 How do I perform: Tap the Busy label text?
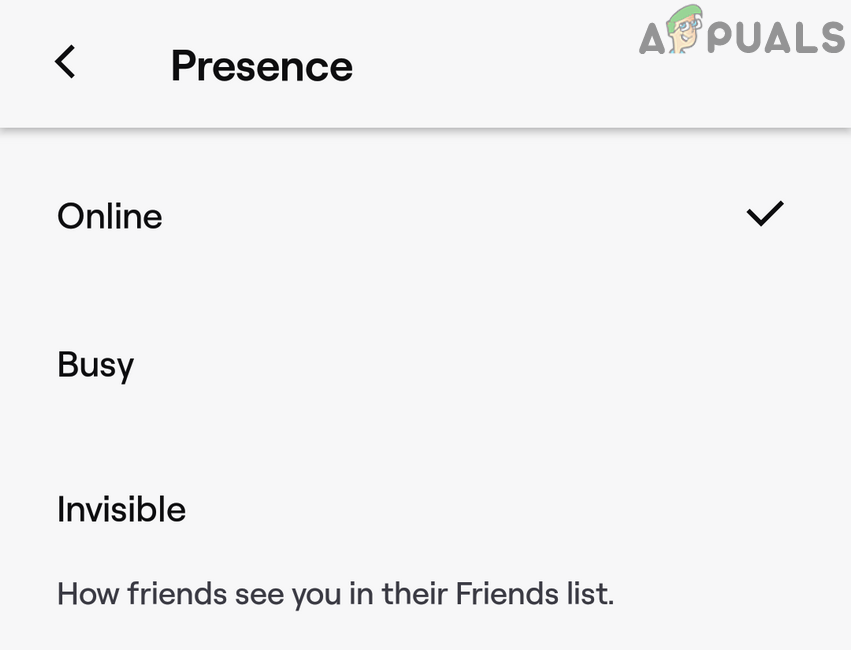[x=96, y=364]
